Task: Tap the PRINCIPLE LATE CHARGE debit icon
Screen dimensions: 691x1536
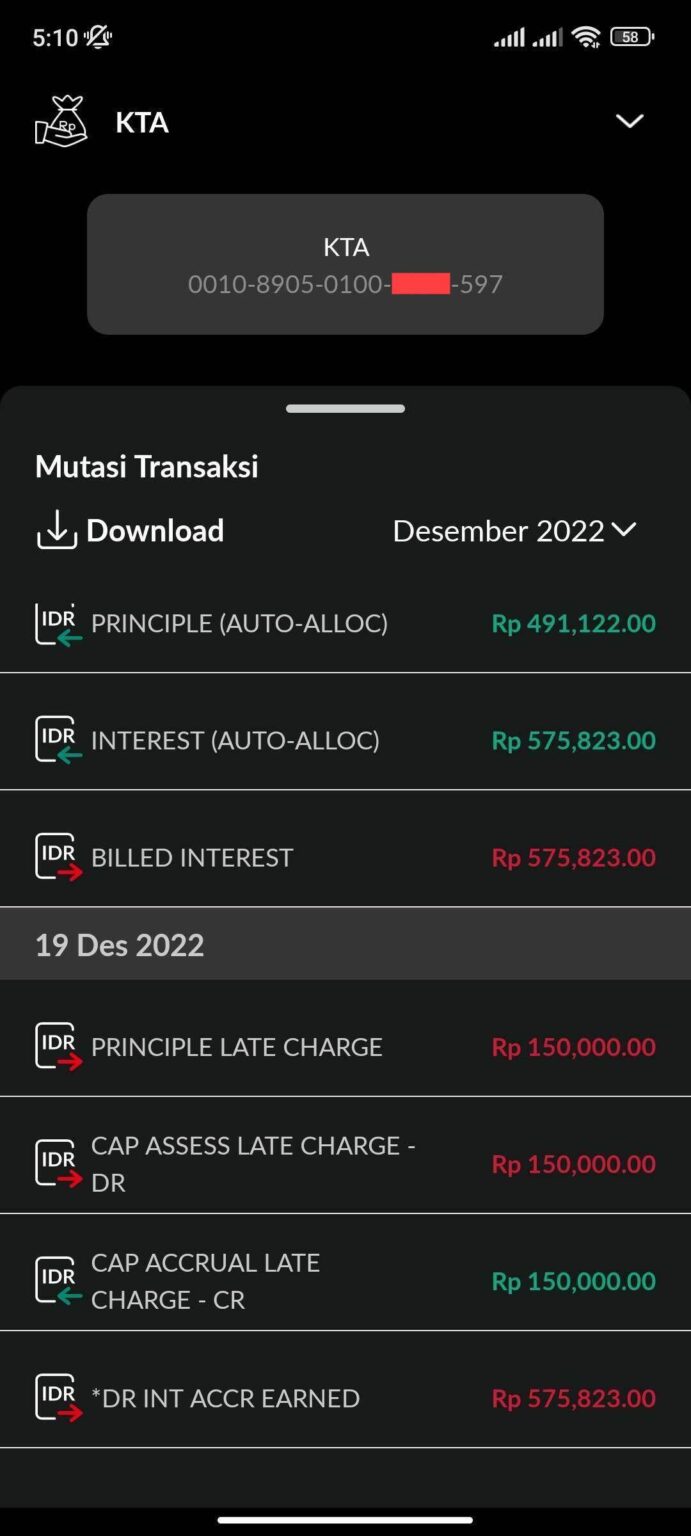Action: pyautogui.click(x=58, y=1047)
